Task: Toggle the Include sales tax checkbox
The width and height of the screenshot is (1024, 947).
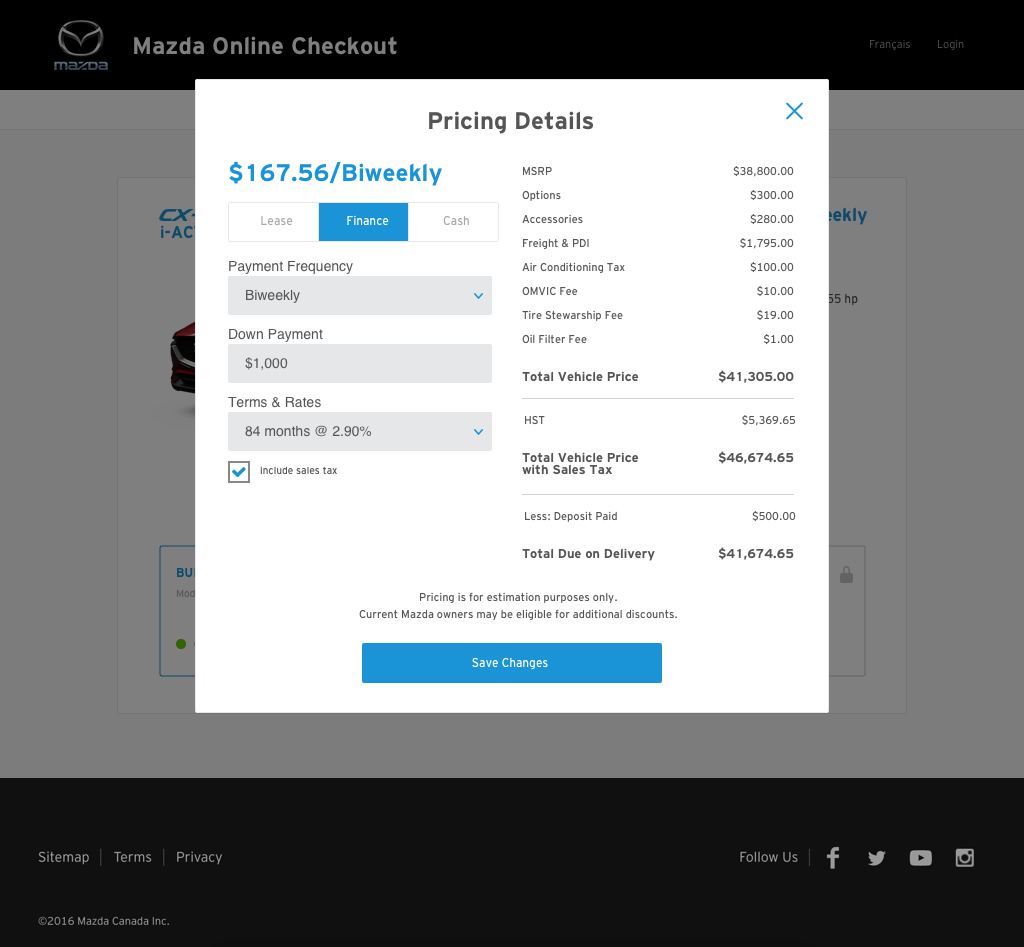Action: click(x=239, y=472)
